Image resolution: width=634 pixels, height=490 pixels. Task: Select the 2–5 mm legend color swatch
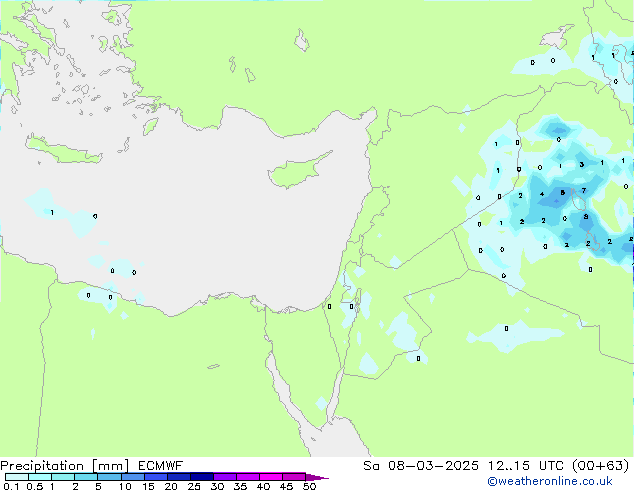pyautogui.click(x=86, y=477)
